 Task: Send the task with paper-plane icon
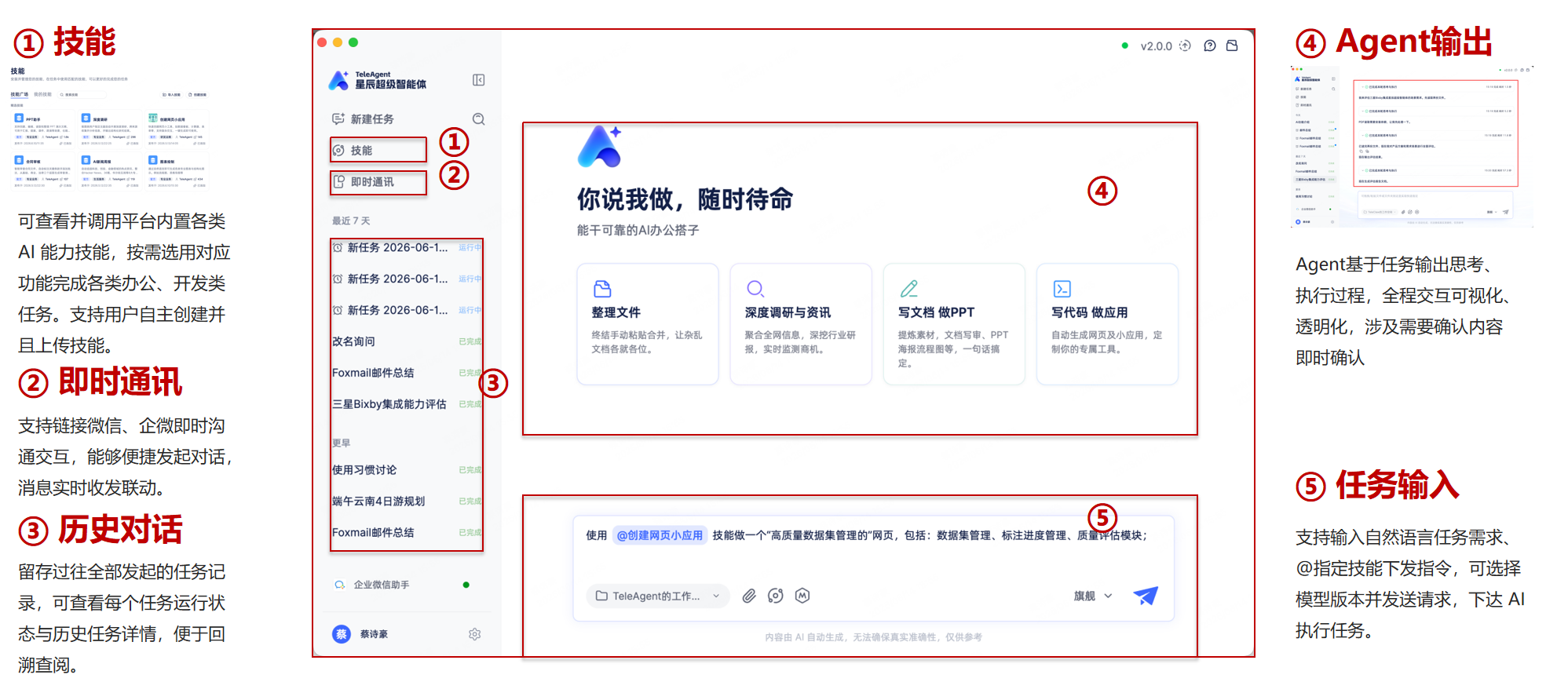[1146, 596]
